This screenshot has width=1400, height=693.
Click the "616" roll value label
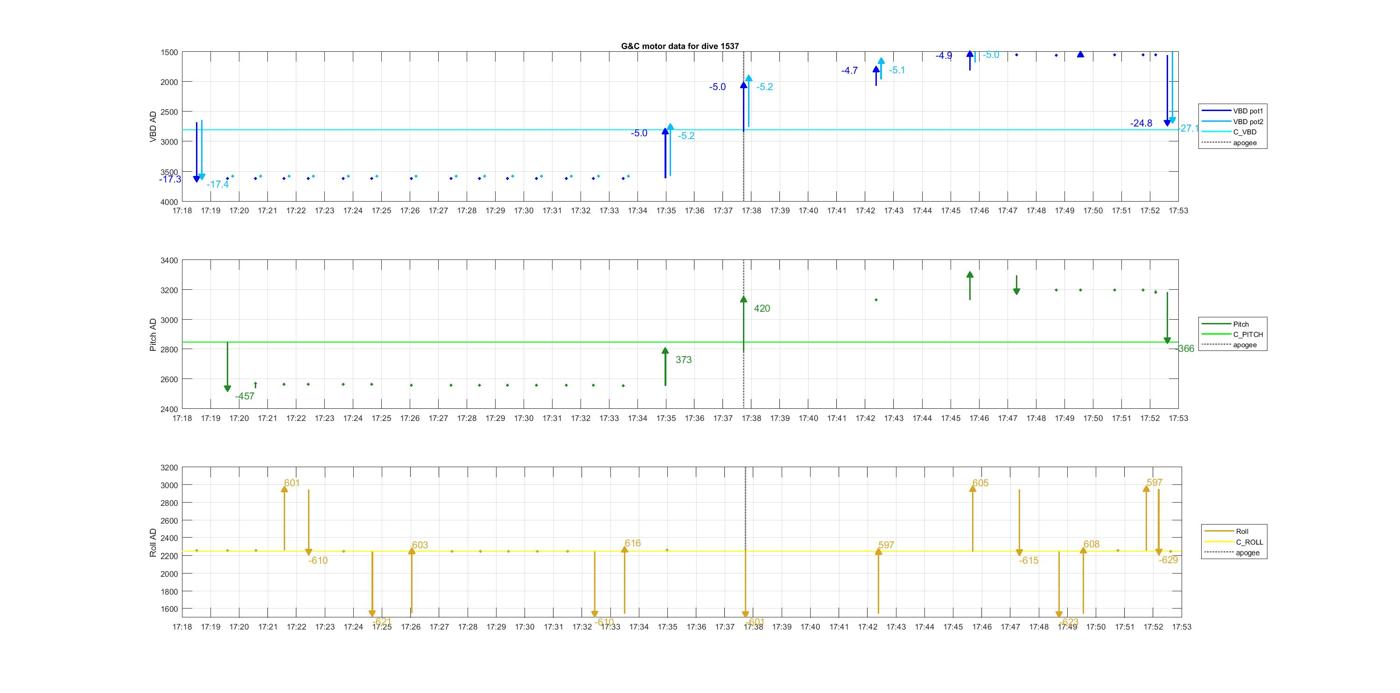(x=633, y=543)
